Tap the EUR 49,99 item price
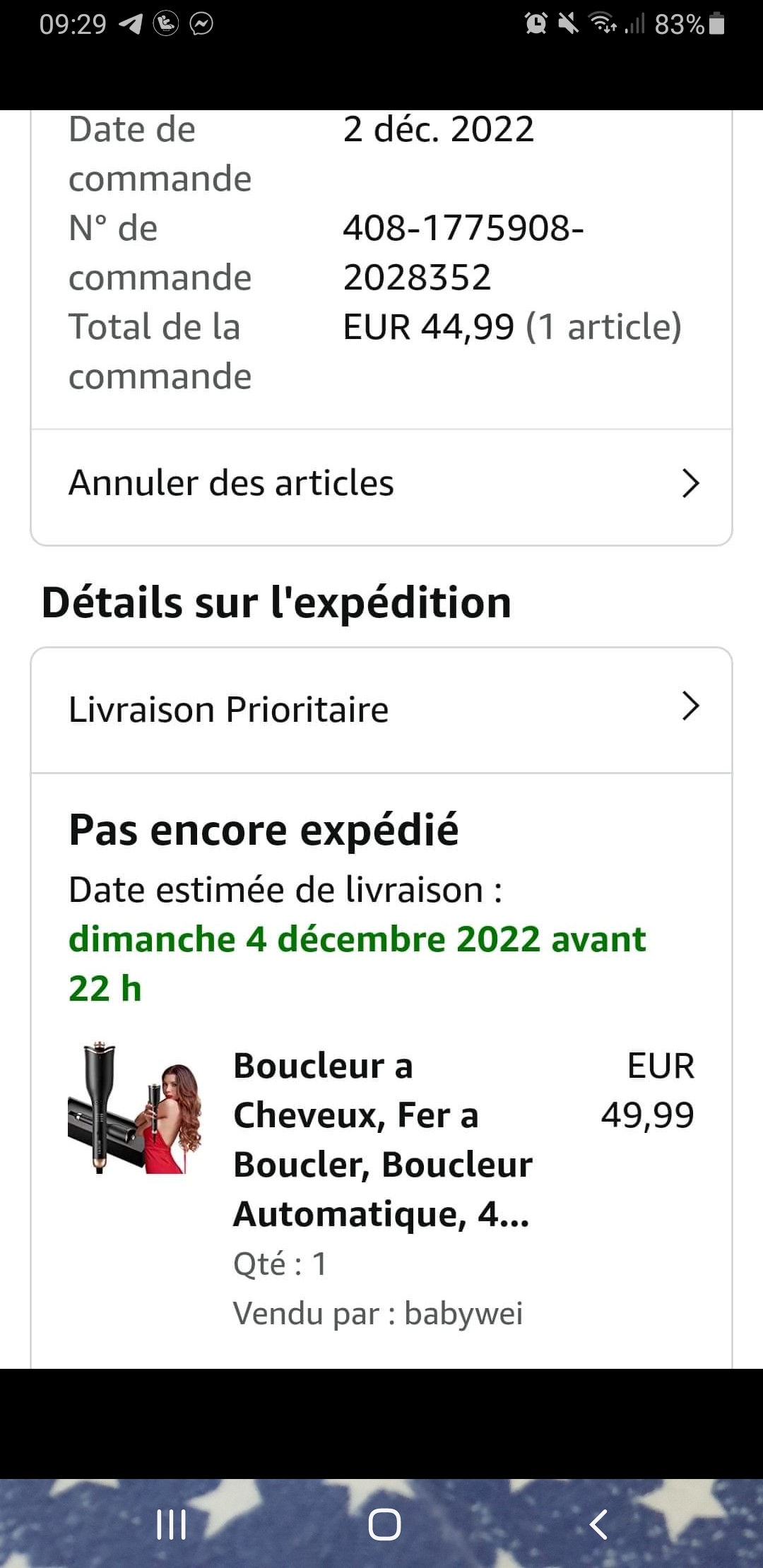The image size is (763, 1568). tap(648, 1091)
